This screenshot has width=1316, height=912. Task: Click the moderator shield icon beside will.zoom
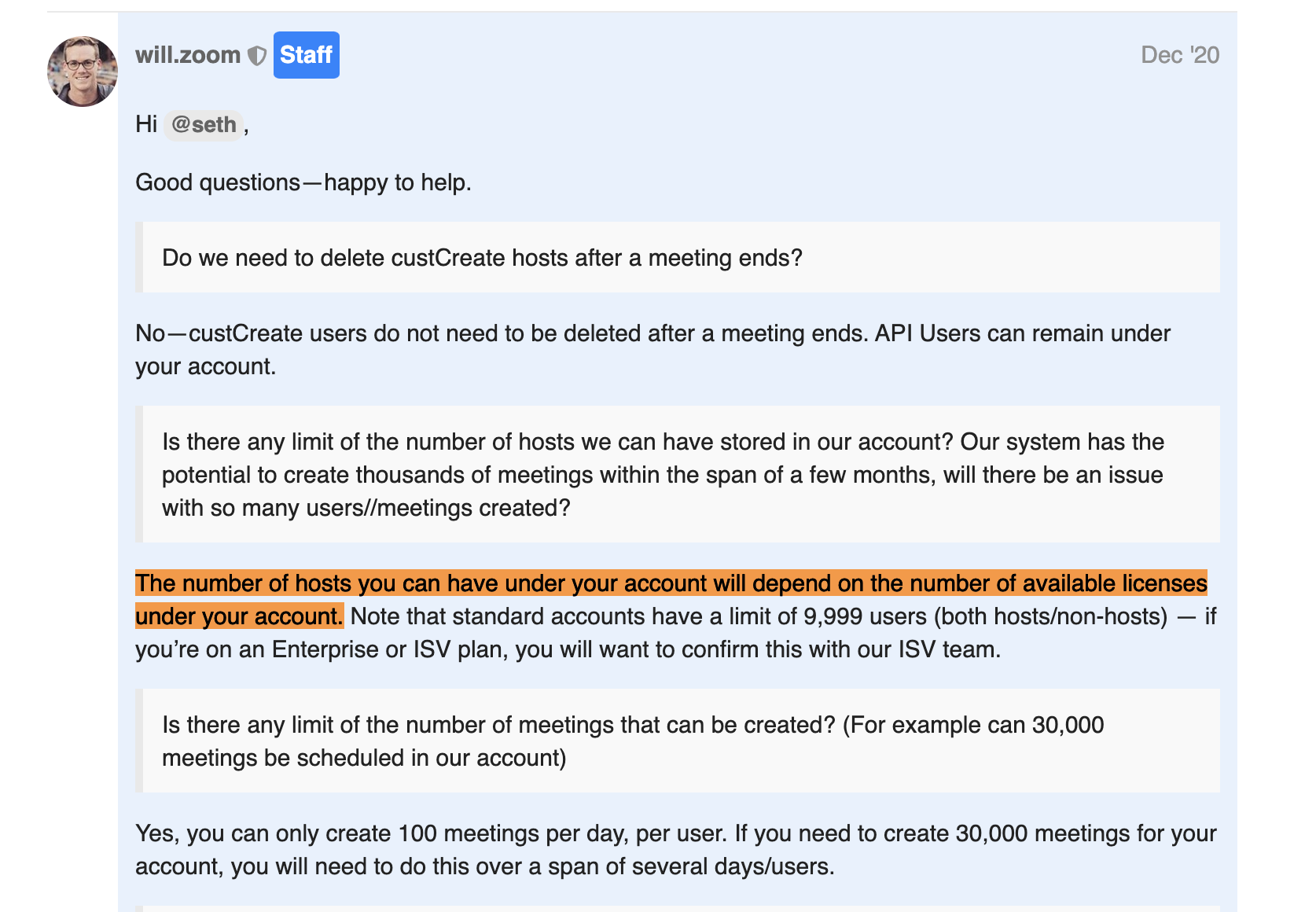tap(257, 56)
